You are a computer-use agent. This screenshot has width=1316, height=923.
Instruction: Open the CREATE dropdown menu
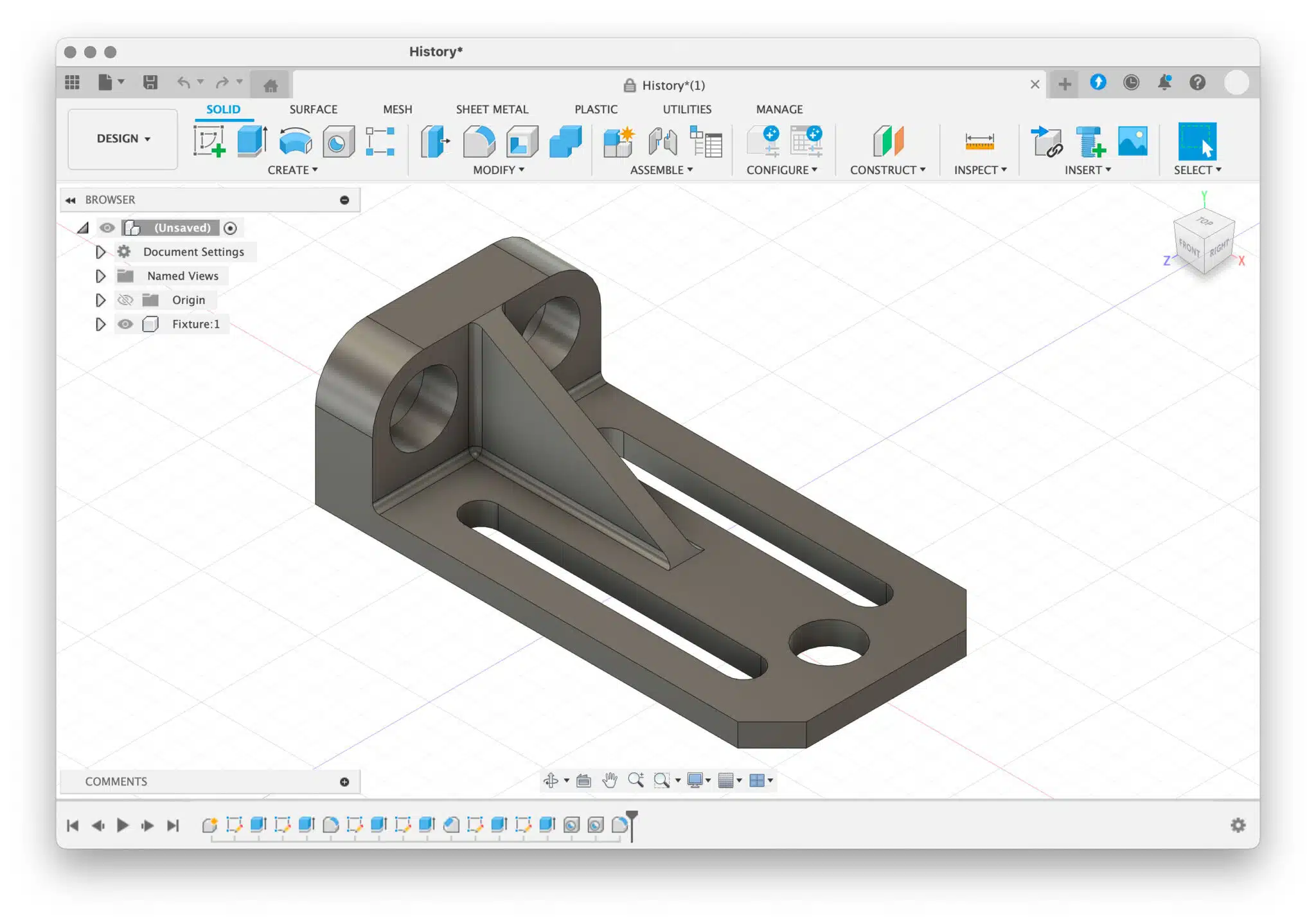coord(292,170)
